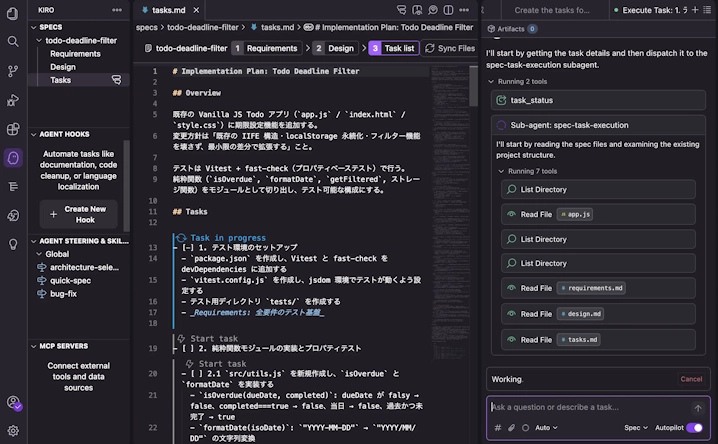Image resolution: width=718 pixels, height=444 pixels.
Task: Open the Explorer icon in activity bar
Action: pyautogui.click(x=13, y=13)
